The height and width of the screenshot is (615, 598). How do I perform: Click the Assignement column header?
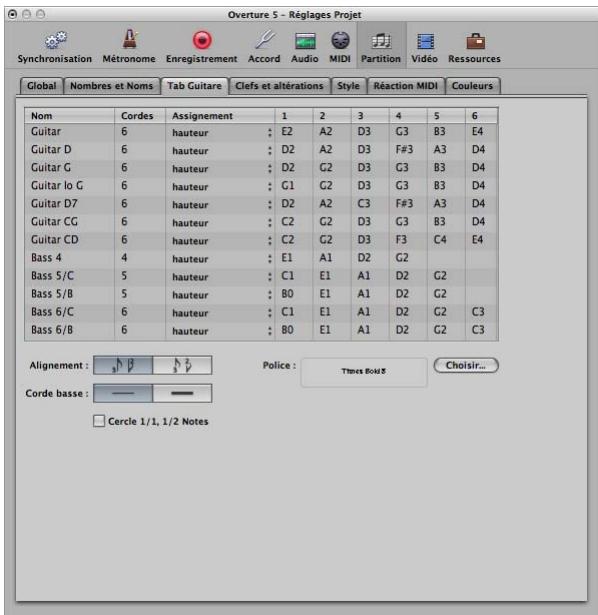(x=220, y=116)
